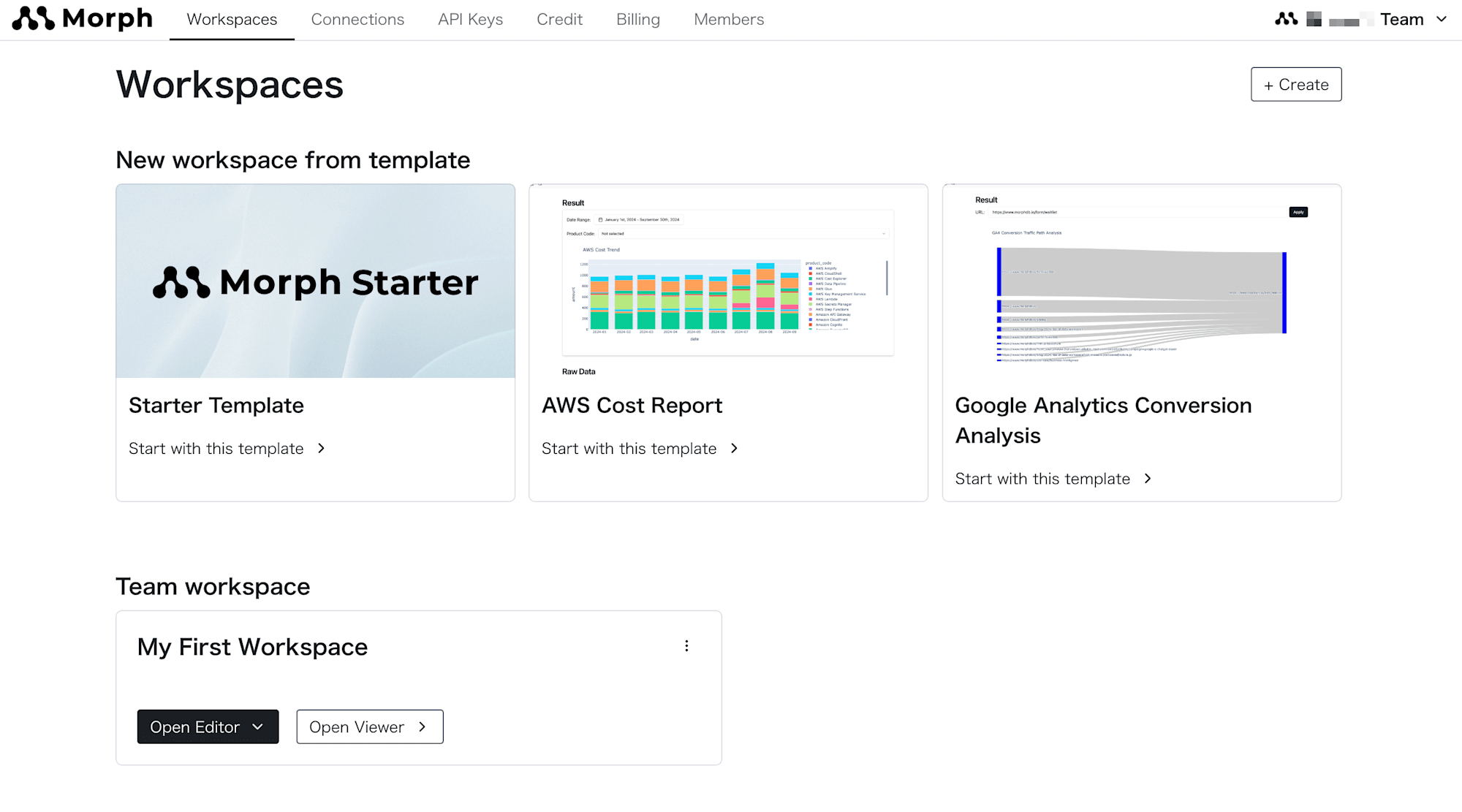
Task: Open the Workspaces tab
Action: point(232,20)
